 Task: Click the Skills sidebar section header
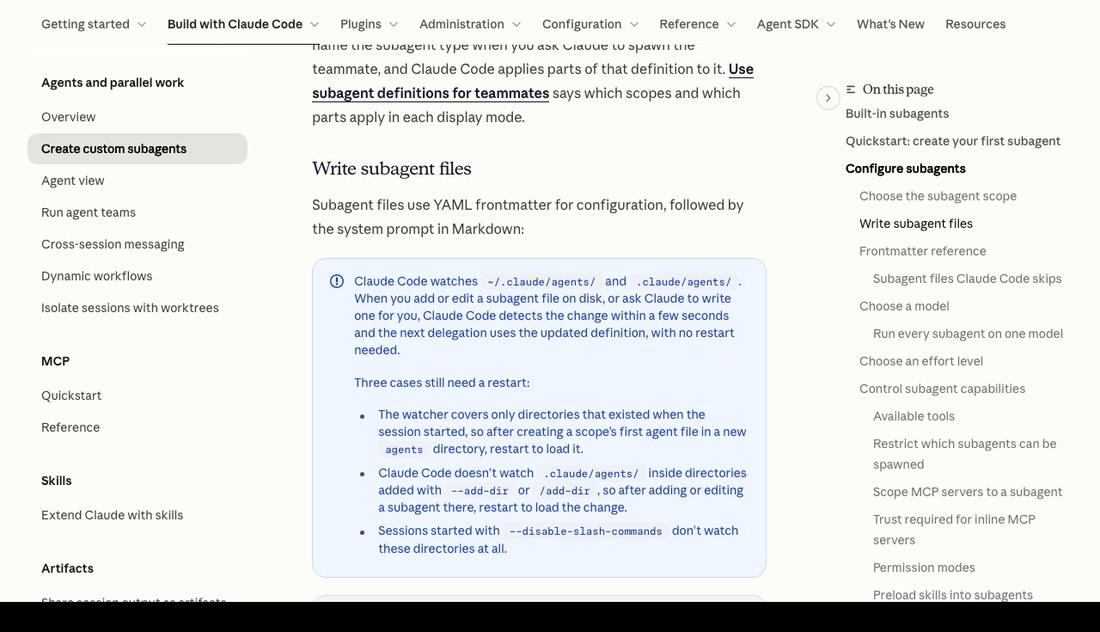(56, 480)
